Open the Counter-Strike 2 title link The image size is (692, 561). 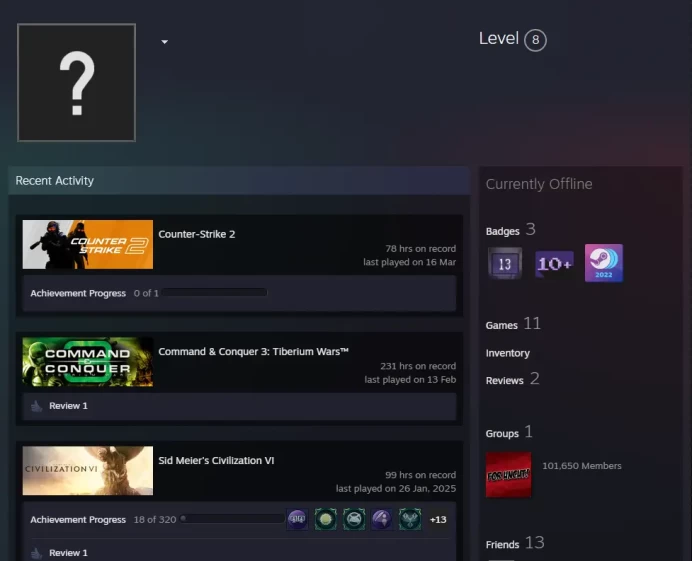tap(197, 234)
